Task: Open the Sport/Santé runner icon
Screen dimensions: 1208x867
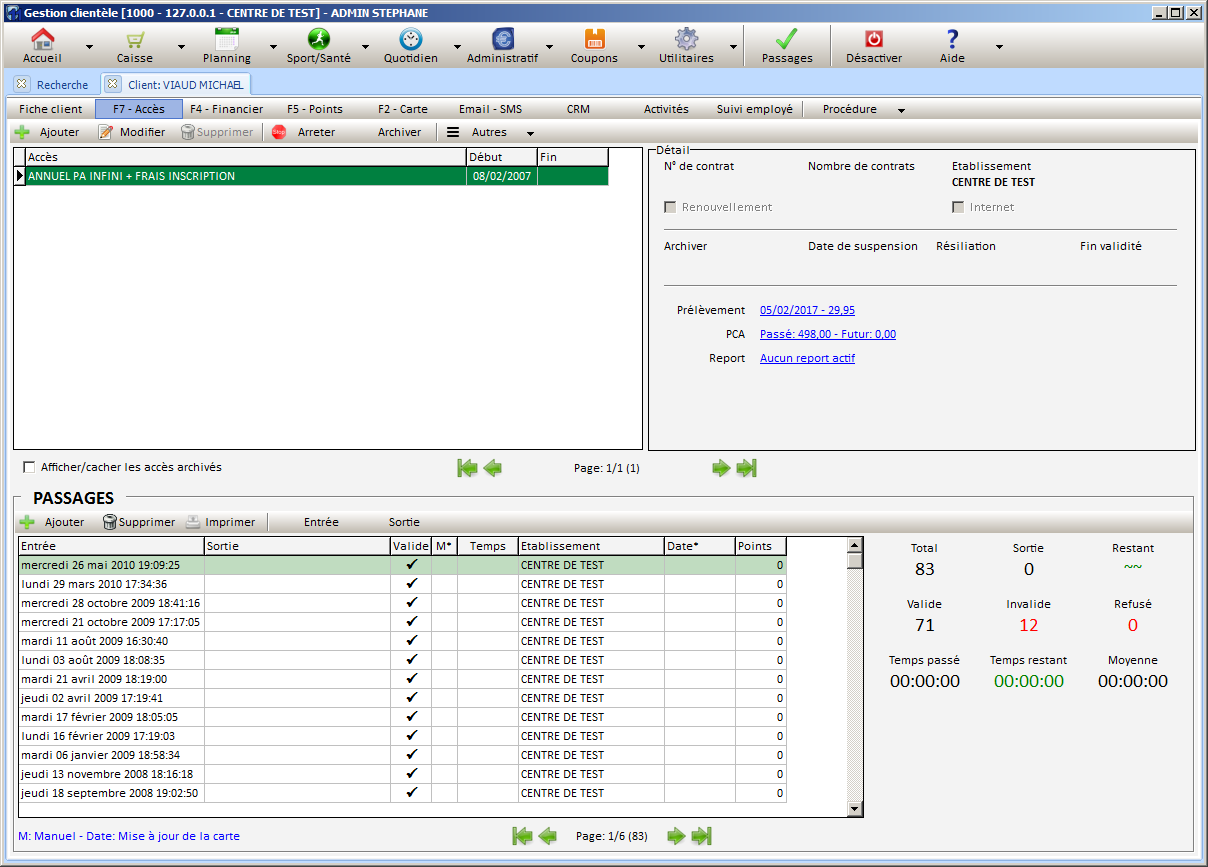Action: [319, 39]
